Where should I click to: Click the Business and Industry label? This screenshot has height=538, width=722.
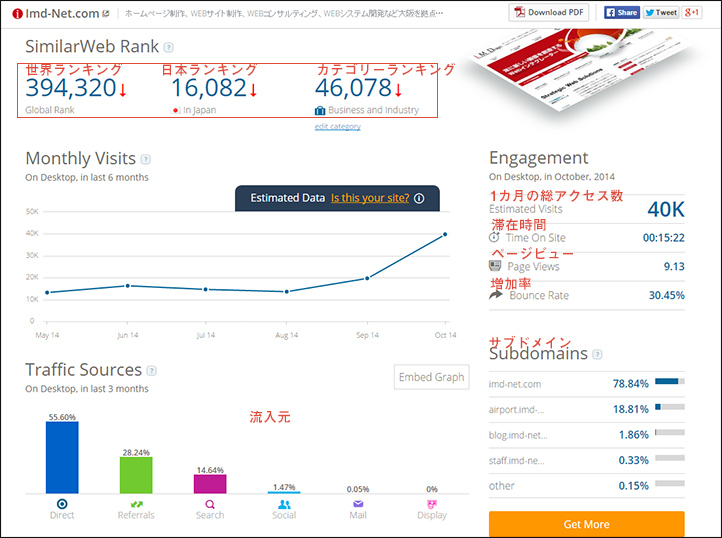point(373,110)
